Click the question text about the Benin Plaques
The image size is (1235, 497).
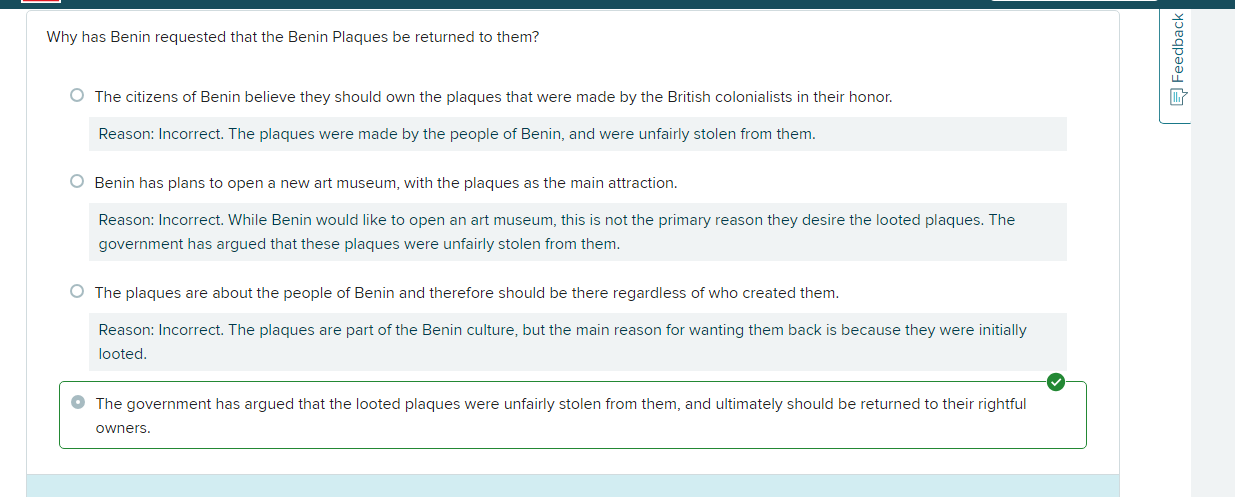coord(293,37)
